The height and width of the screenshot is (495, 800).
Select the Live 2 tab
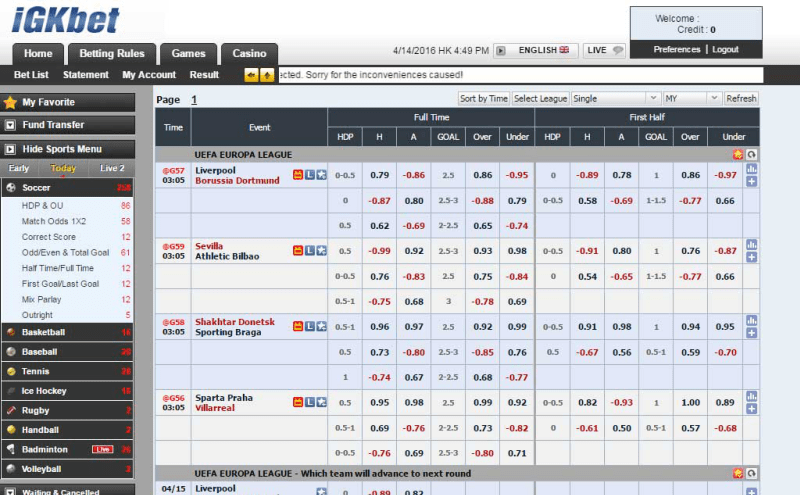point(112,168)
